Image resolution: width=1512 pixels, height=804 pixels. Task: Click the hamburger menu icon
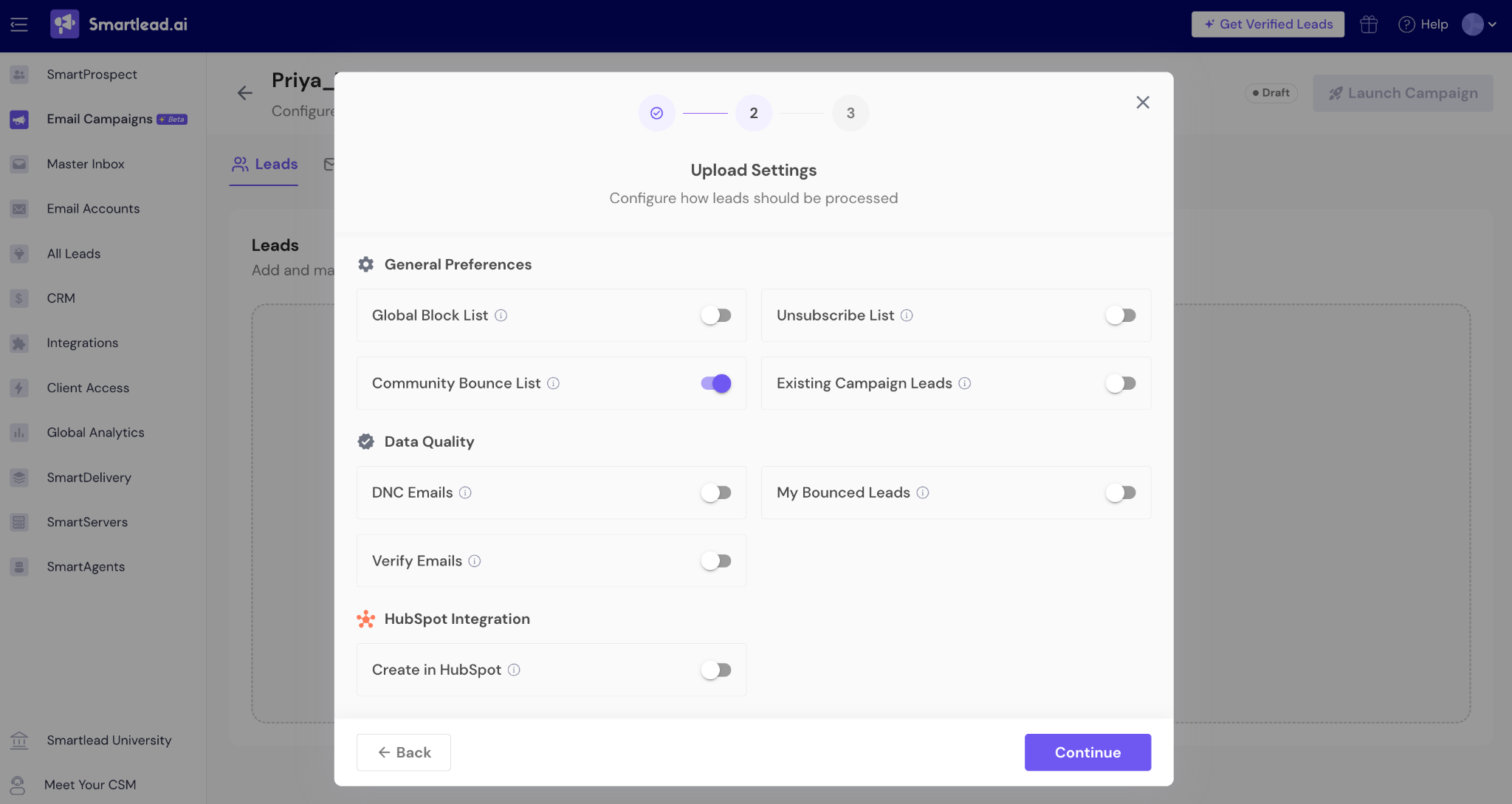coord(19,24)
